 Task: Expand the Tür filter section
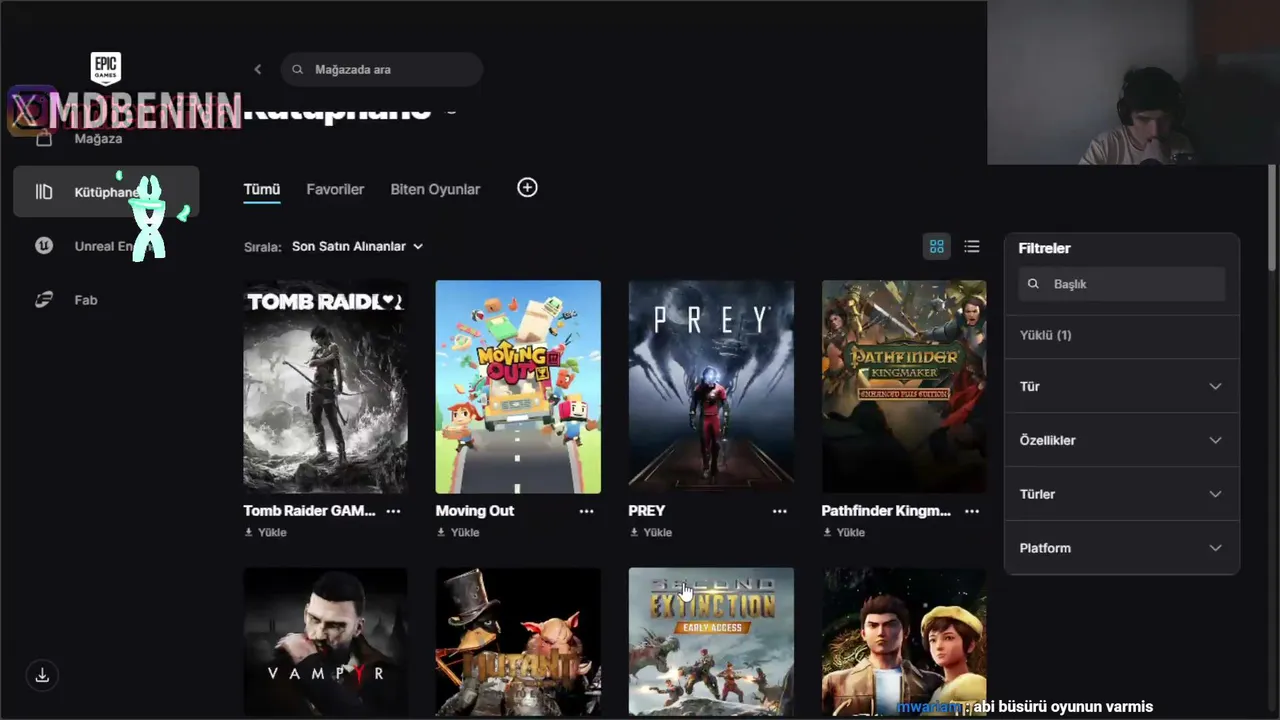(x=1122, y=386)
